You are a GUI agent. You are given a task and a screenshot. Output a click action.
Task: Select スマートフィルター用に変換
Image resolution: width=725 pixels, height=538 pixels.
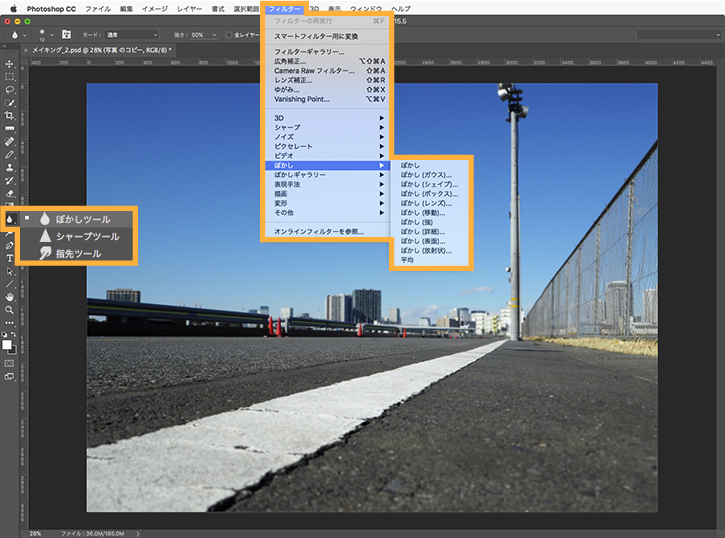tap(329, 36)
